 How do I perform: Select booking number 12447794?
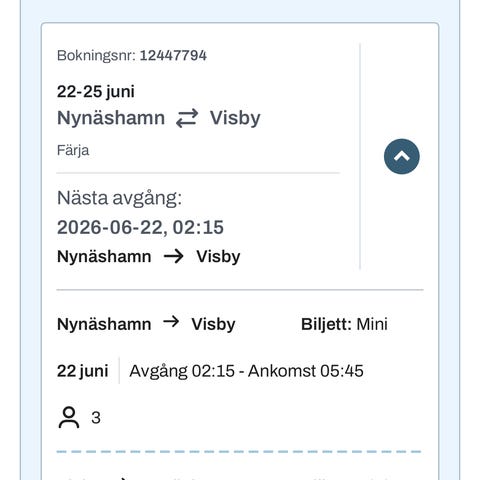(173, 55)
